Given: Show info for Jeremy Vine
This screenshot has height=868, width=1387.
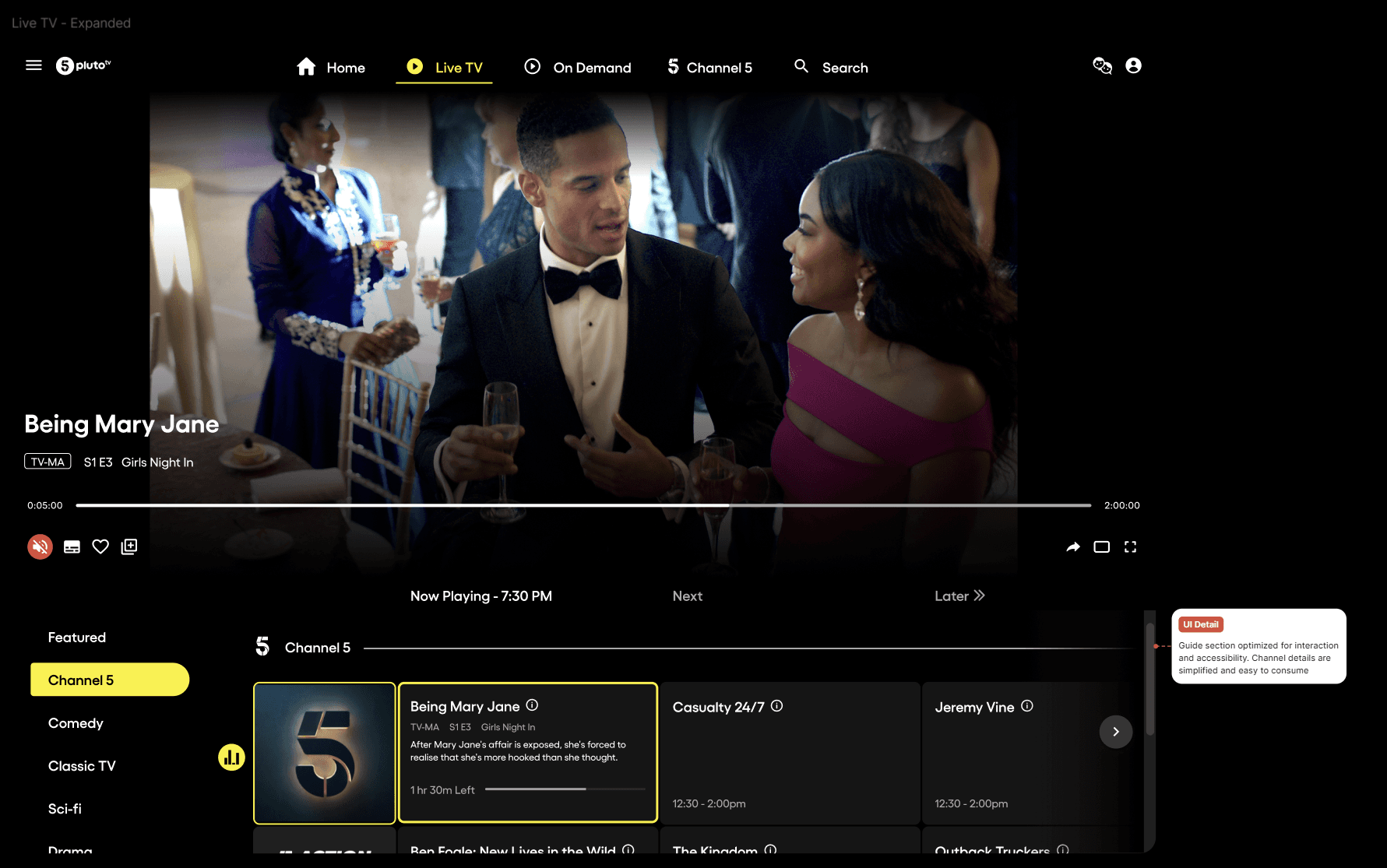Looking at the screenshot, I should (1027, 706).
